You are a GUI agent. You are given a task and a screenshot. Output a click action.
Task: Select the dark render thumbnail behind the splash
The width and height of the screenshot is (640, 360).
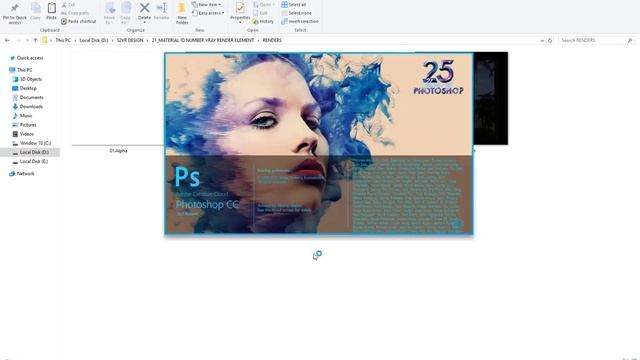coord(491,98)
